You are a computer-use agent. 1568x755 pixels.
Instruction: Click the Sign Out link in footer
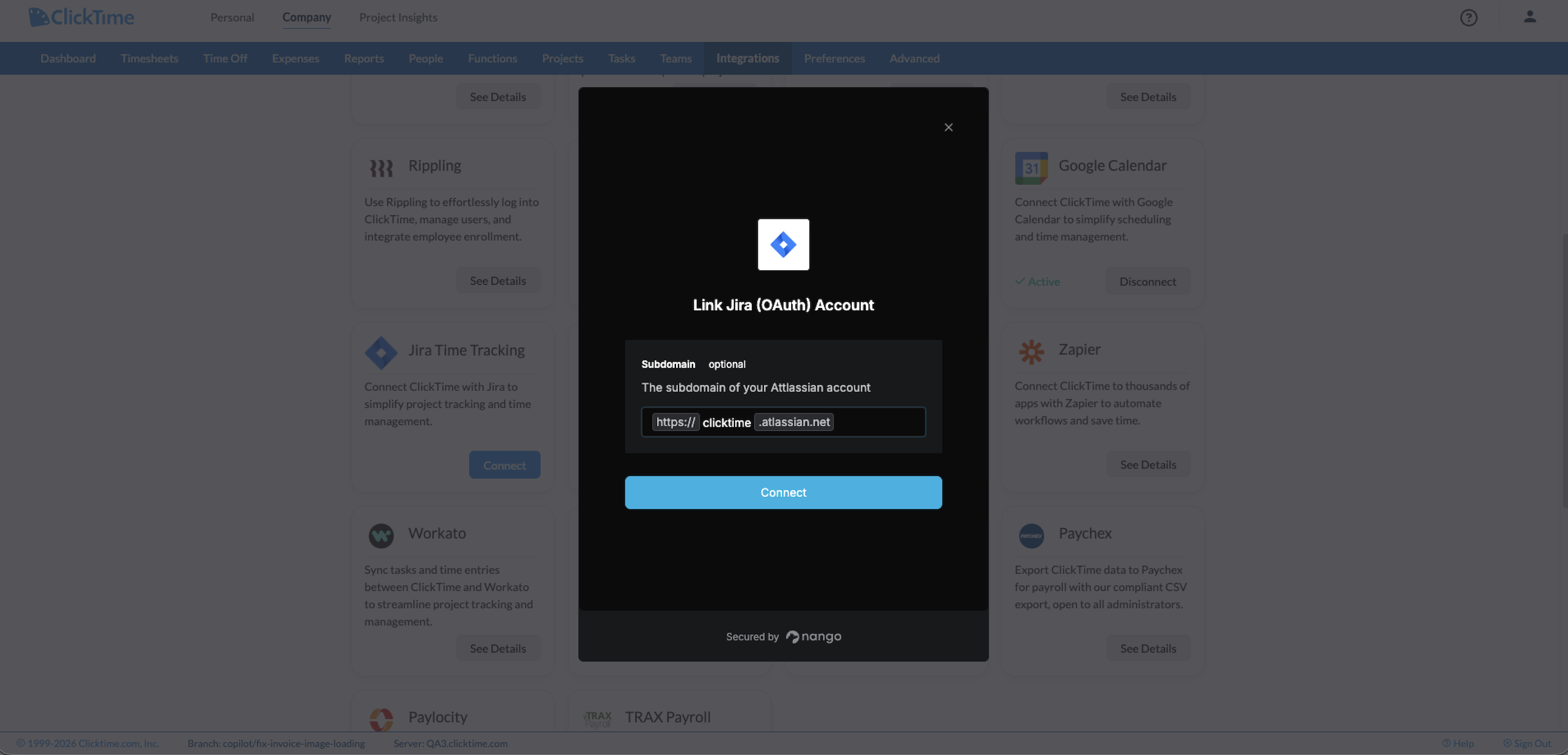click(x=1527, y=743)
